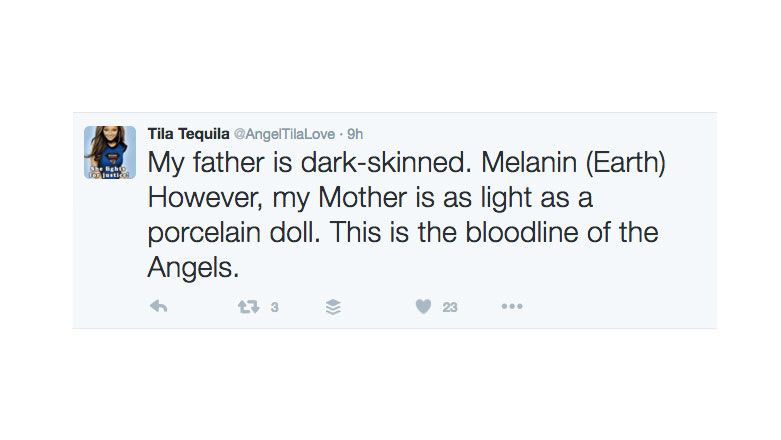781x440 pixels.
Task: Like the tweet with the heart icon
Action: [x=423, y=307]
